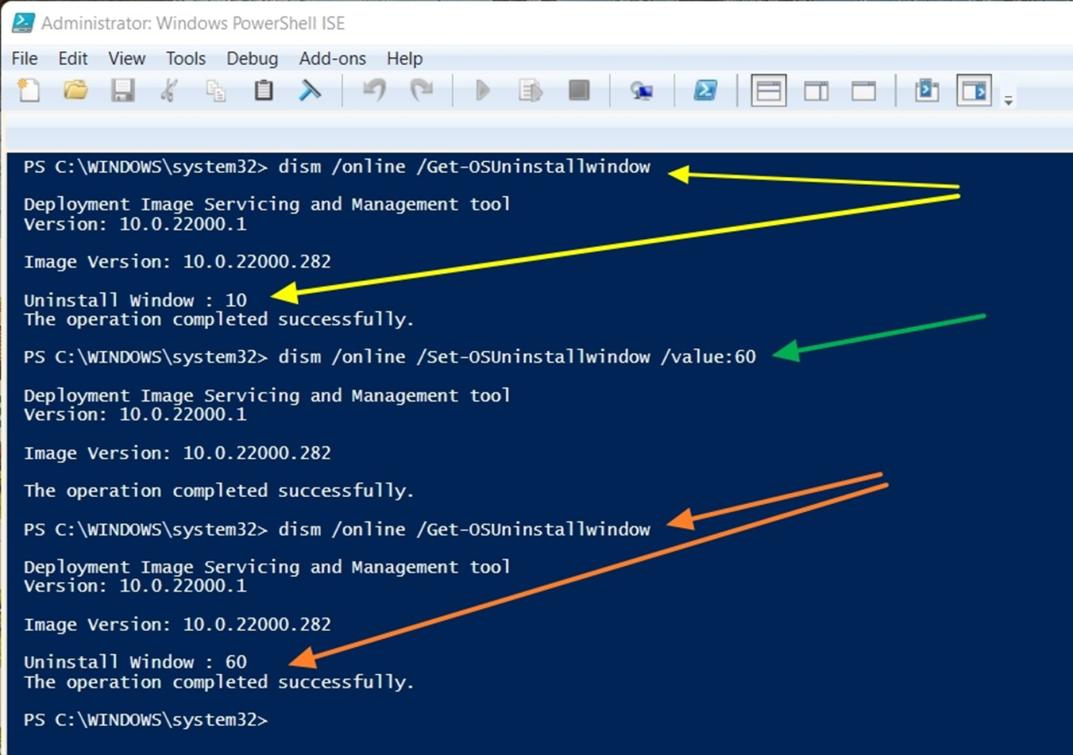Click the New script icon

29,91
